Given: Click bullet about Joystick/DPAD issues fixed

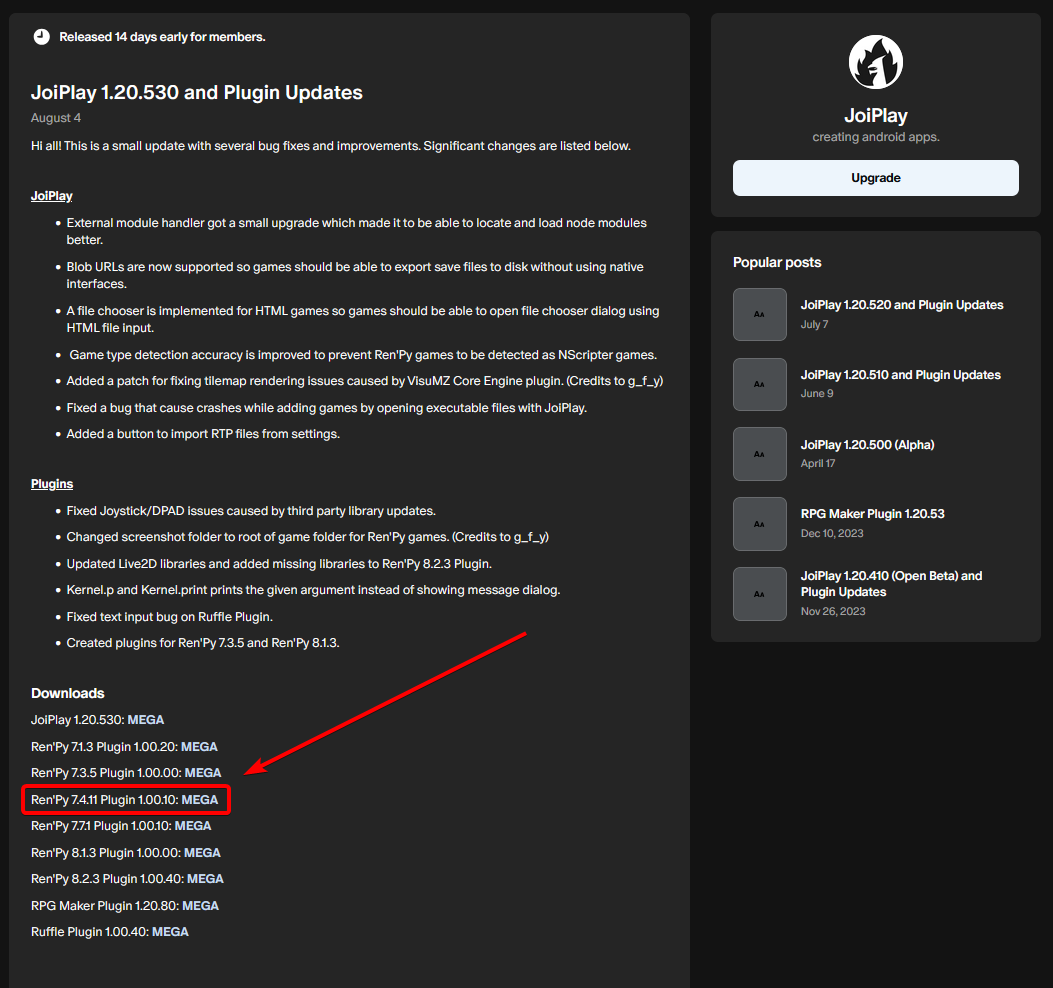Looking at the screenshot, I should click(251, 511).
